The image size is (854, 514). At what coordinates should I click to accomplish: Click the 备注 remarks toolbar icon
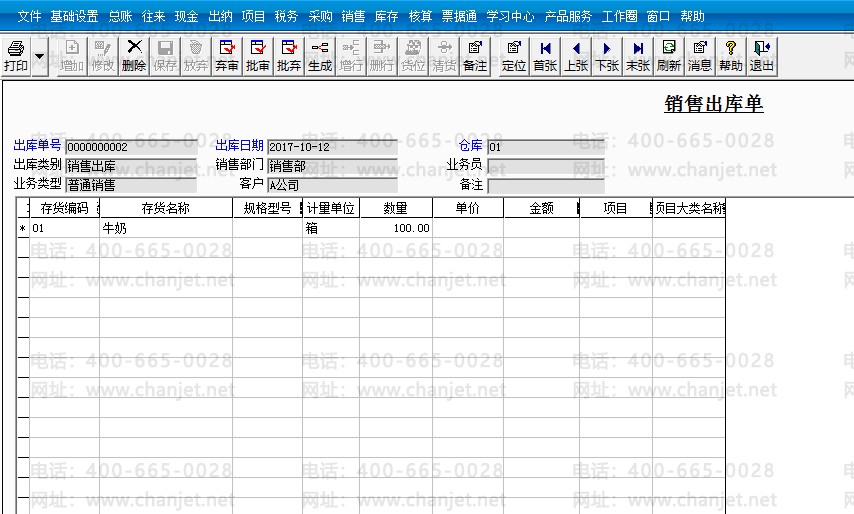point(475,57)
